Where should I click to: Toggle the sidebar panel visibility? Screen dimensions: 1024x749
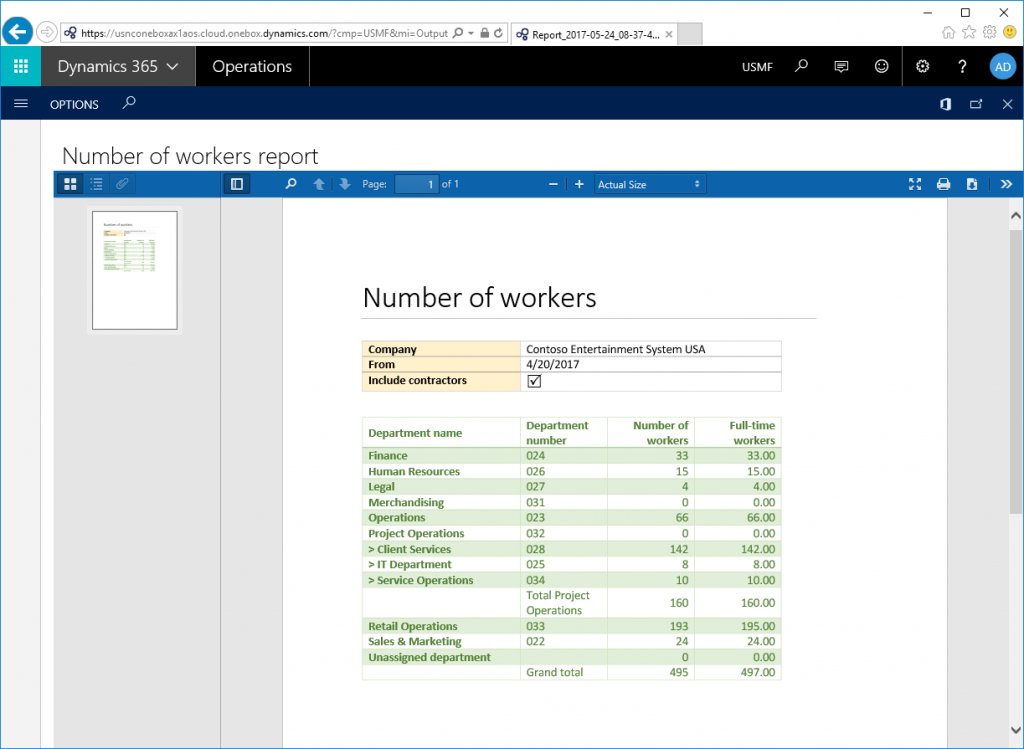(x=237, y=184)
